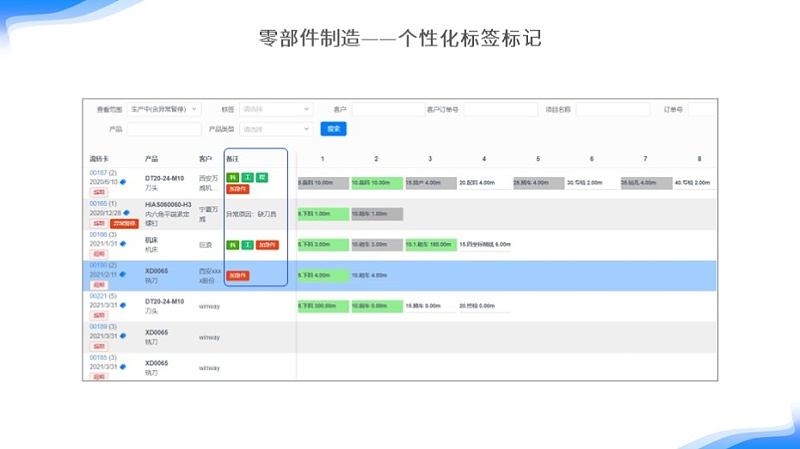800x449 pixels.
Task: Click the red 加急件 tag in row 00180
Action: (238, 275)
